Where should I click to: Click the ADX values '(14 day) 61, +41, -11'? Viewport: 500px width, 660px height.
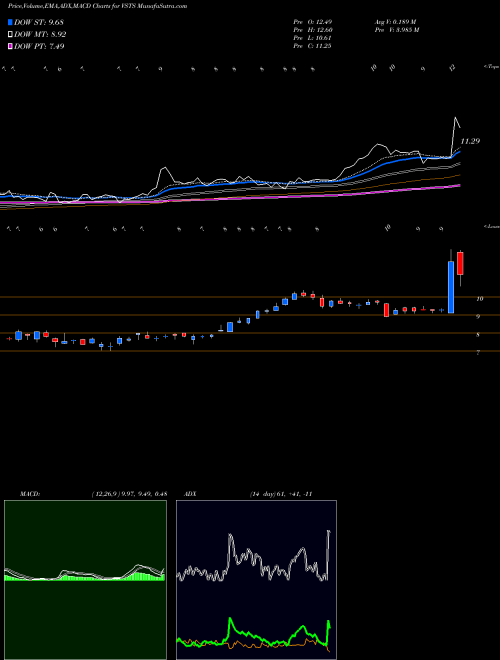tap(281, 494)
